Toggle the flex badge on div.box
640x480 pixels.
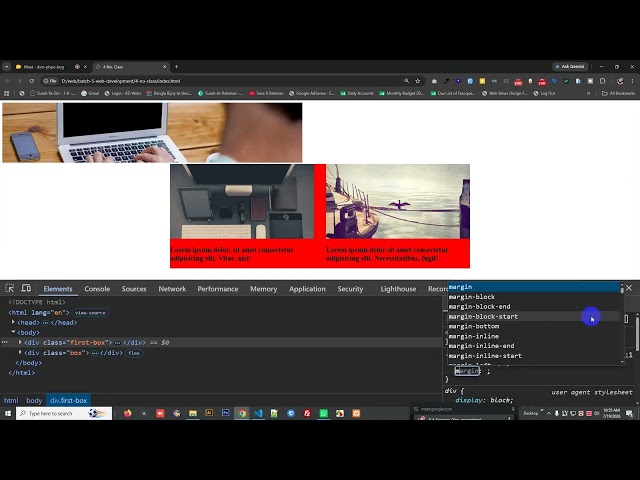pos(134,353)
